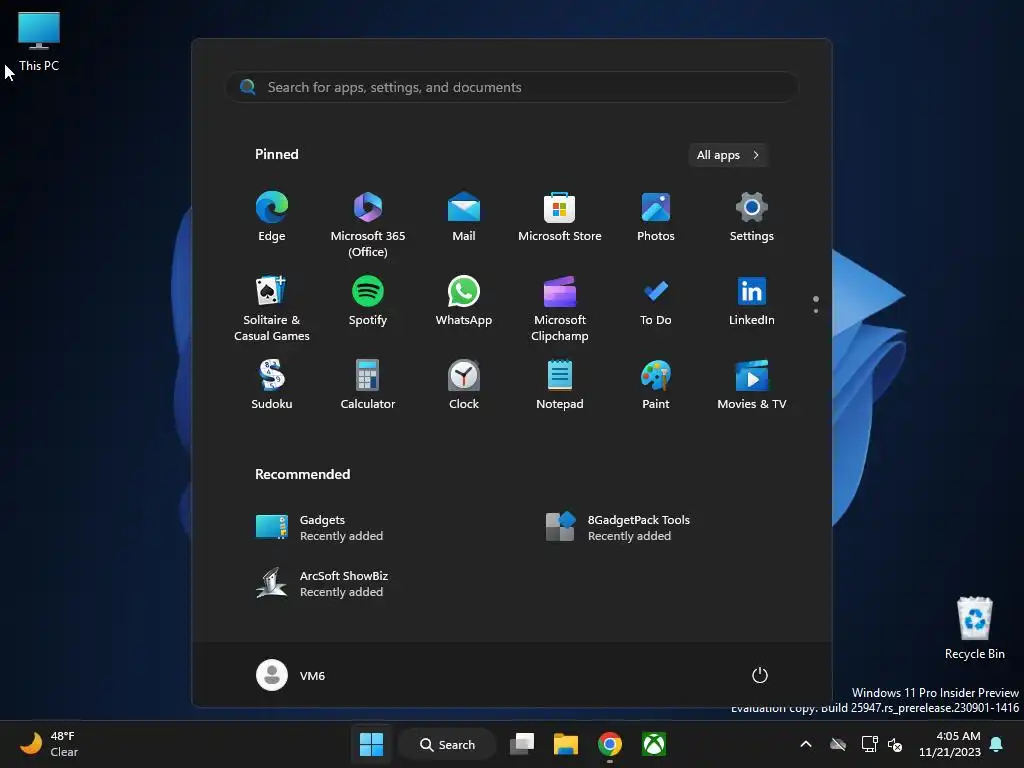This screenshot has width=1024, height=768.
Task: Open Task View from the taskbar
Action: (x=522, y=744)
